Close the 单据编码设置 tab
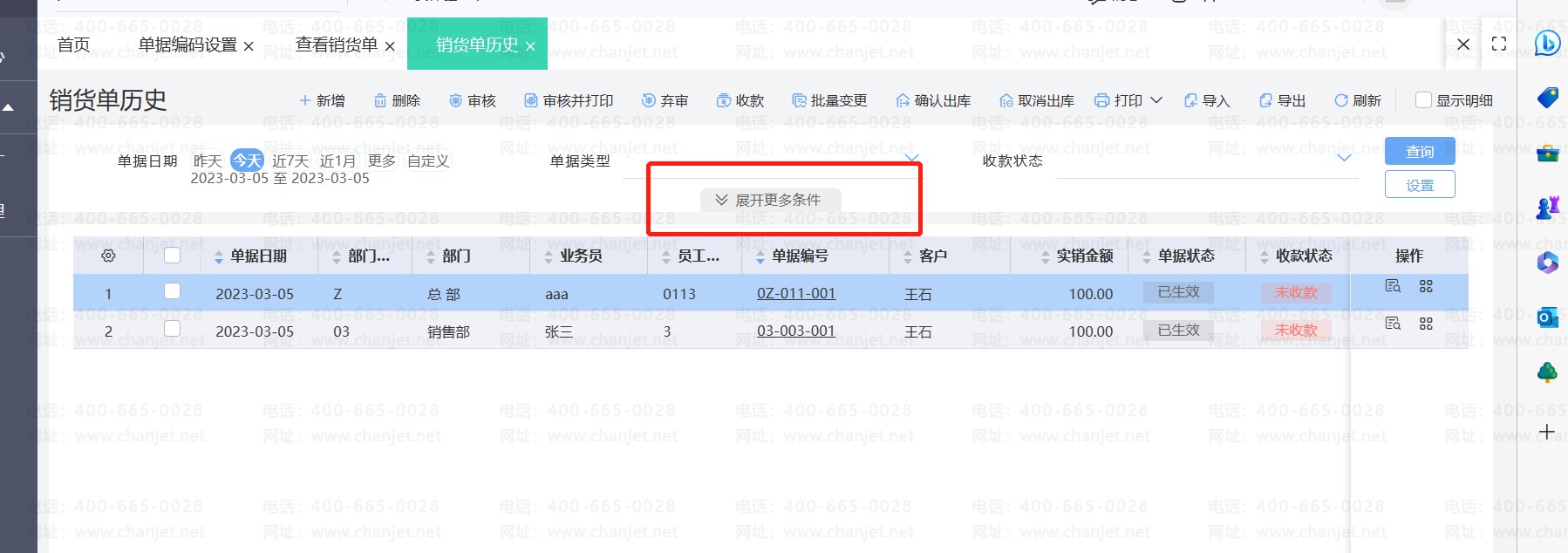 tap(249, 46)
